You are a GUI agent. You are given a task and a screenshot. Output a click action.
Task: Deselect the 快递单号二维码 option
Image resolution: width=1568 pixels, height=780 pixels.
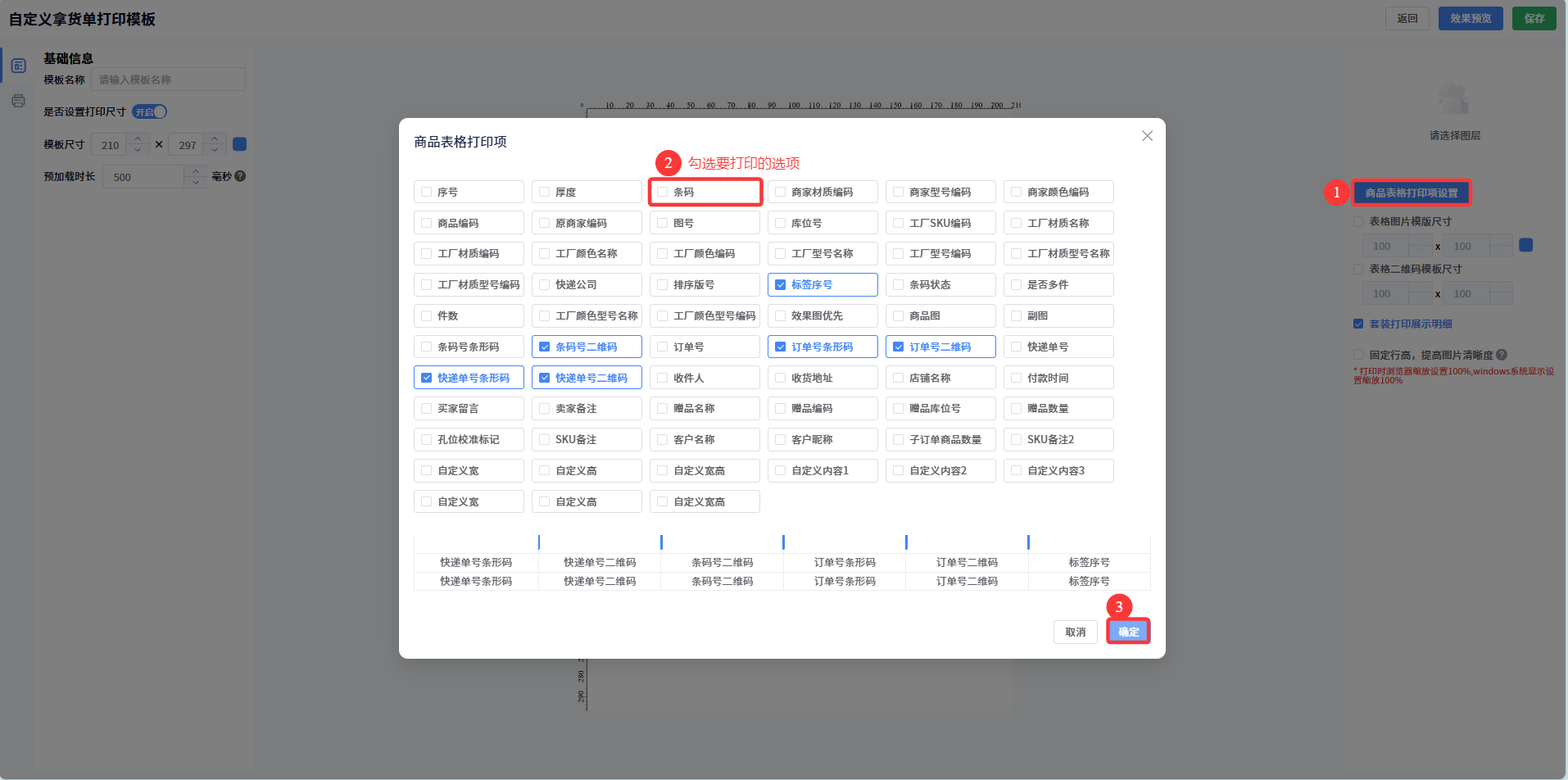tap(544, 378)
